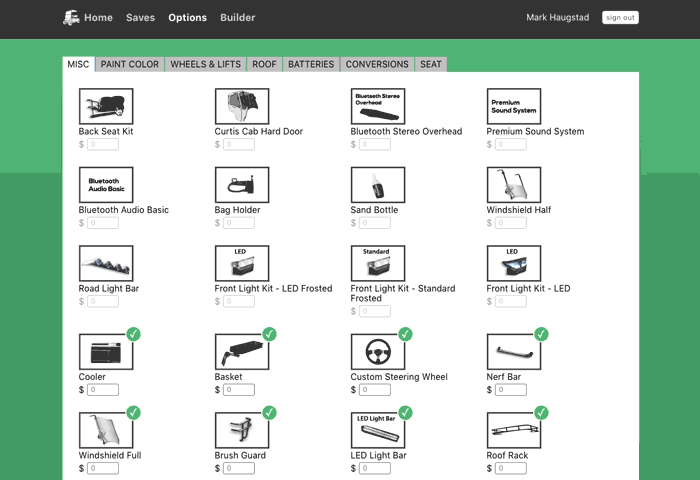
Task: Select the Sand Bottle image
Action: click(x=378, y=185)
